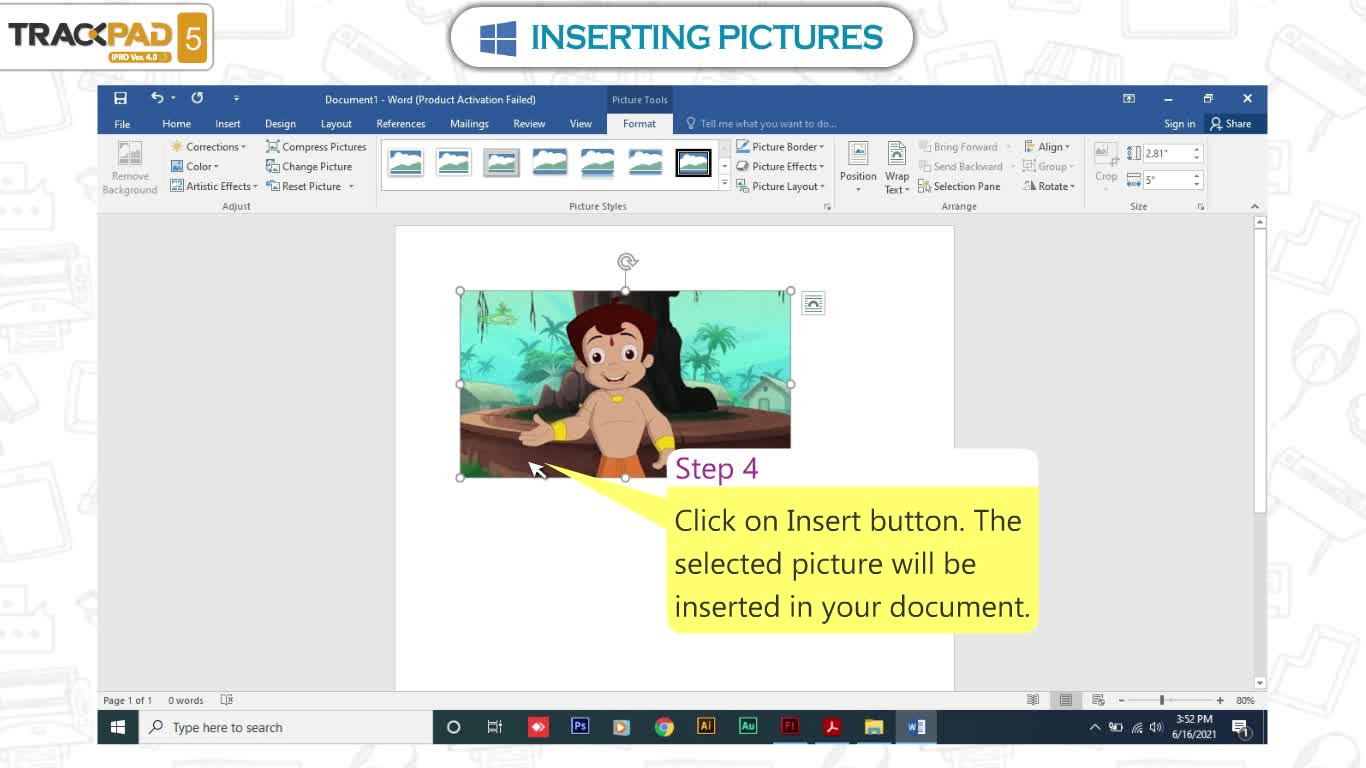Click the shape width field showing 5"
1366x768 pixels.
(1166, 180)
